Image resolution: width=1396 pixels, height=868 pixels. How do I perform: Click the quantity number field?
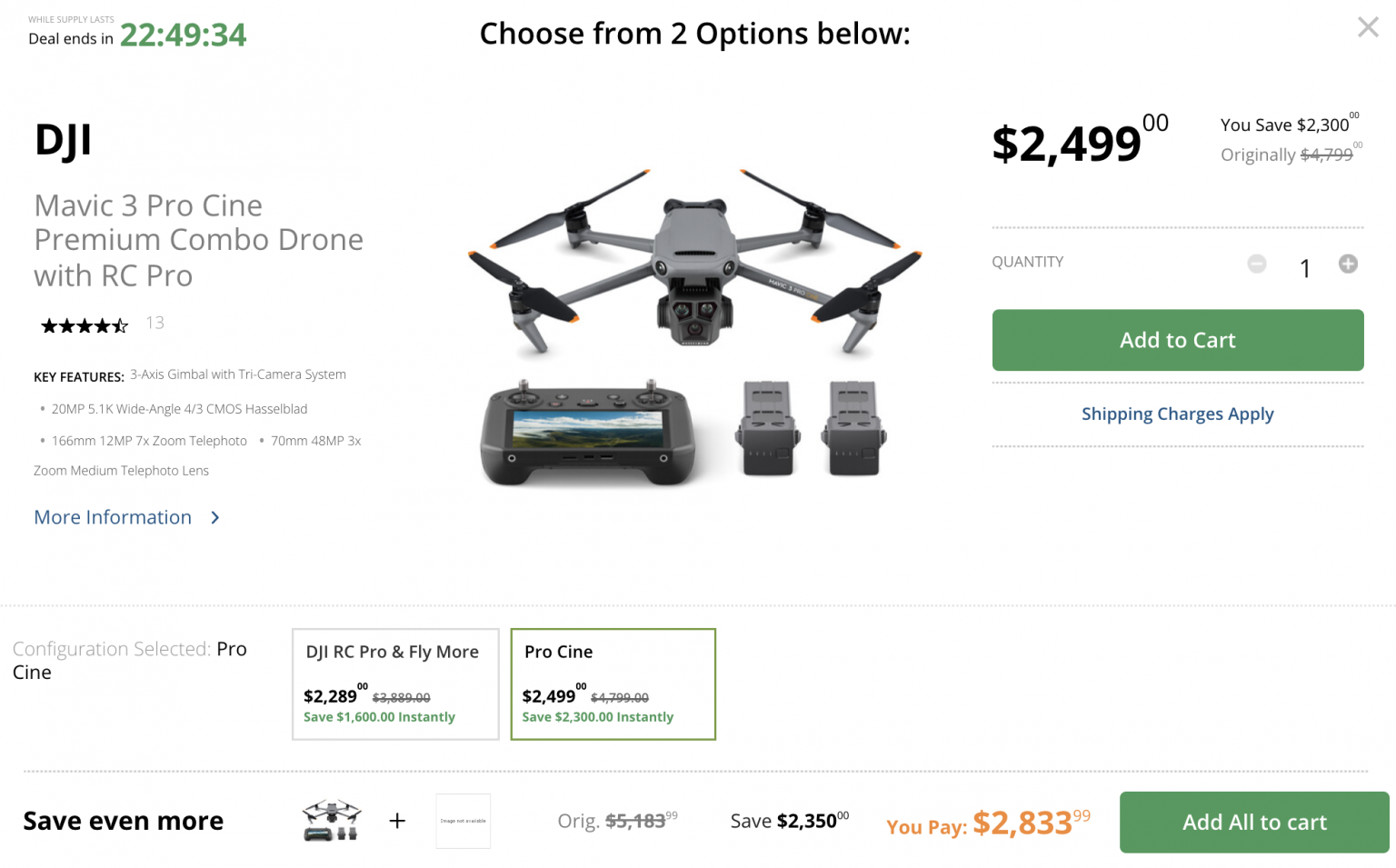[x=1304, y=268]
